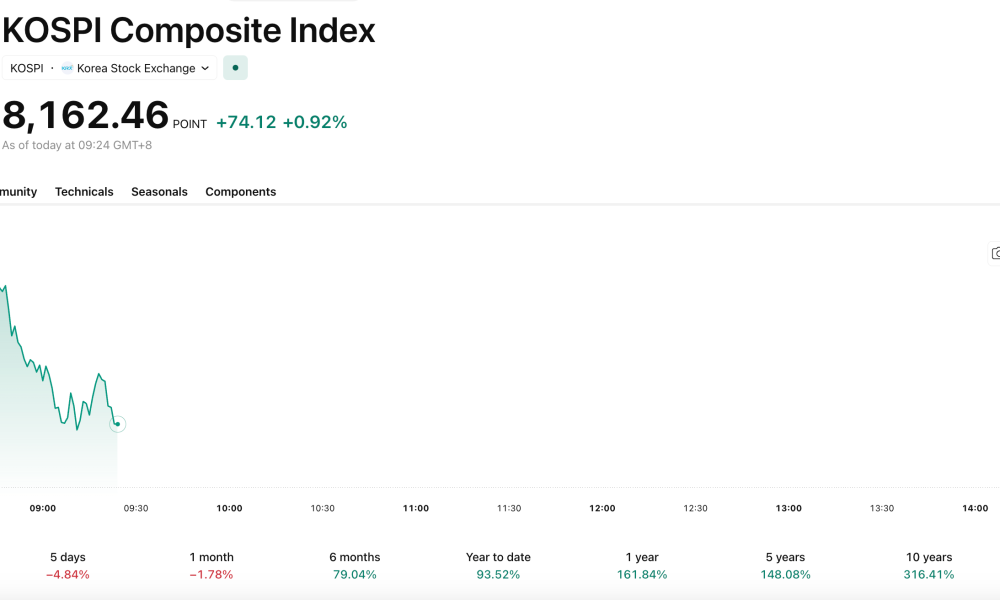
Task: Select the 6 months range
Action: point(355,566)
